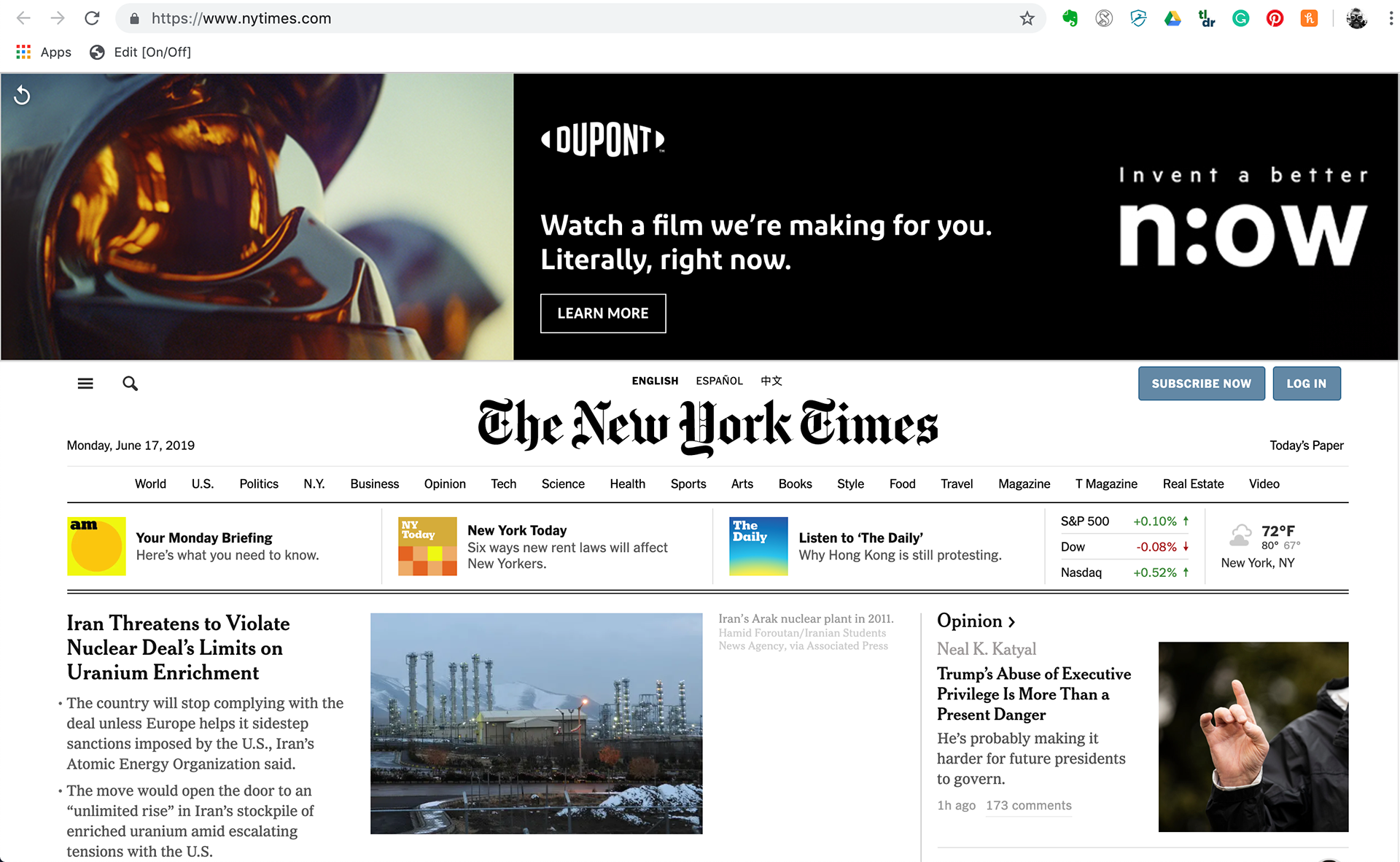The image size is (1400, 862).
Task: Click the Nasdaq +0.52% row
Action: [x=1124, y=572]
